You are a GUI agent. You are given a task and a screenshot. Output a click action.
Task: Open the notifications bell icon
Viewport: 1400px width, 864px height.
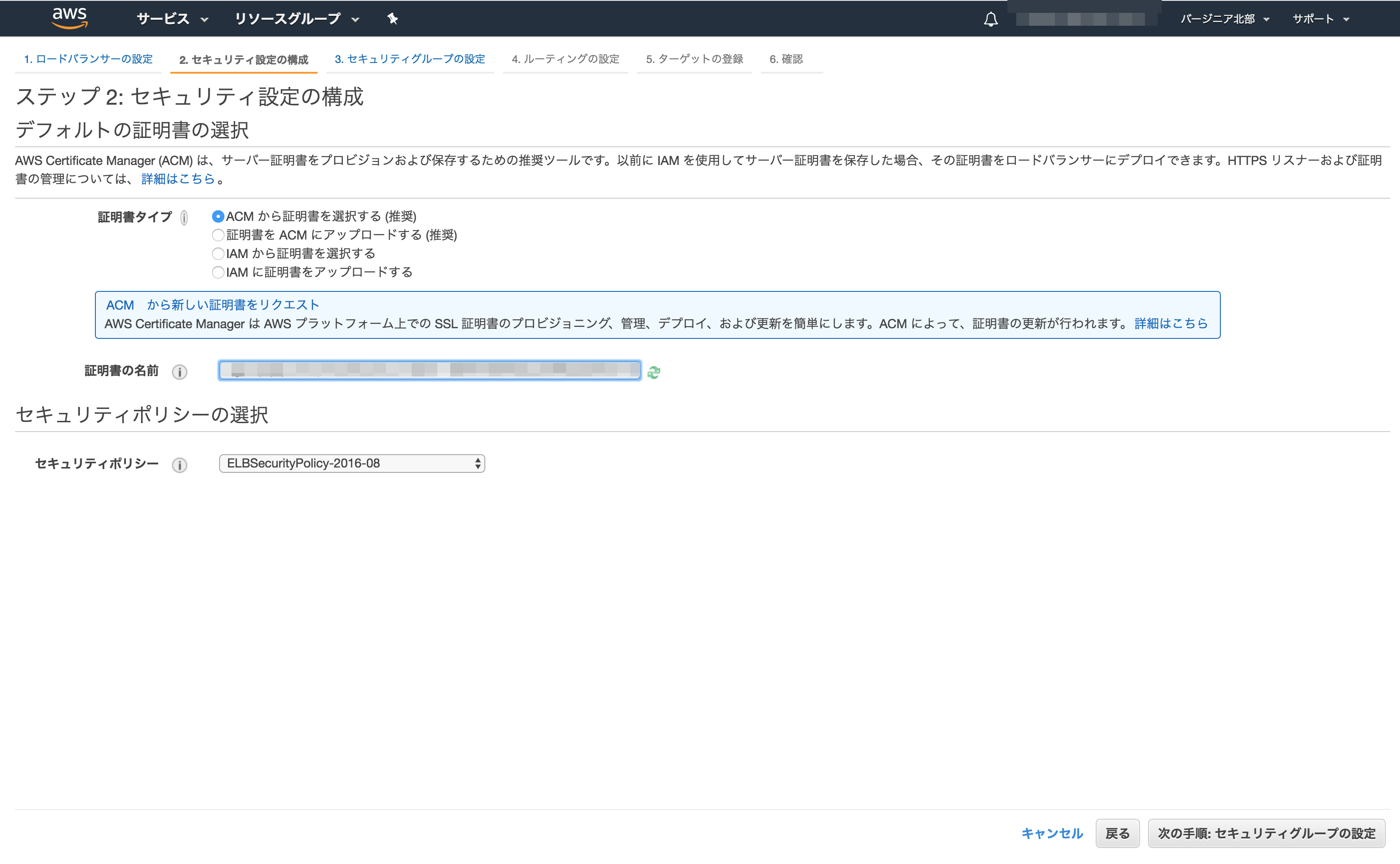pos(990,20)
